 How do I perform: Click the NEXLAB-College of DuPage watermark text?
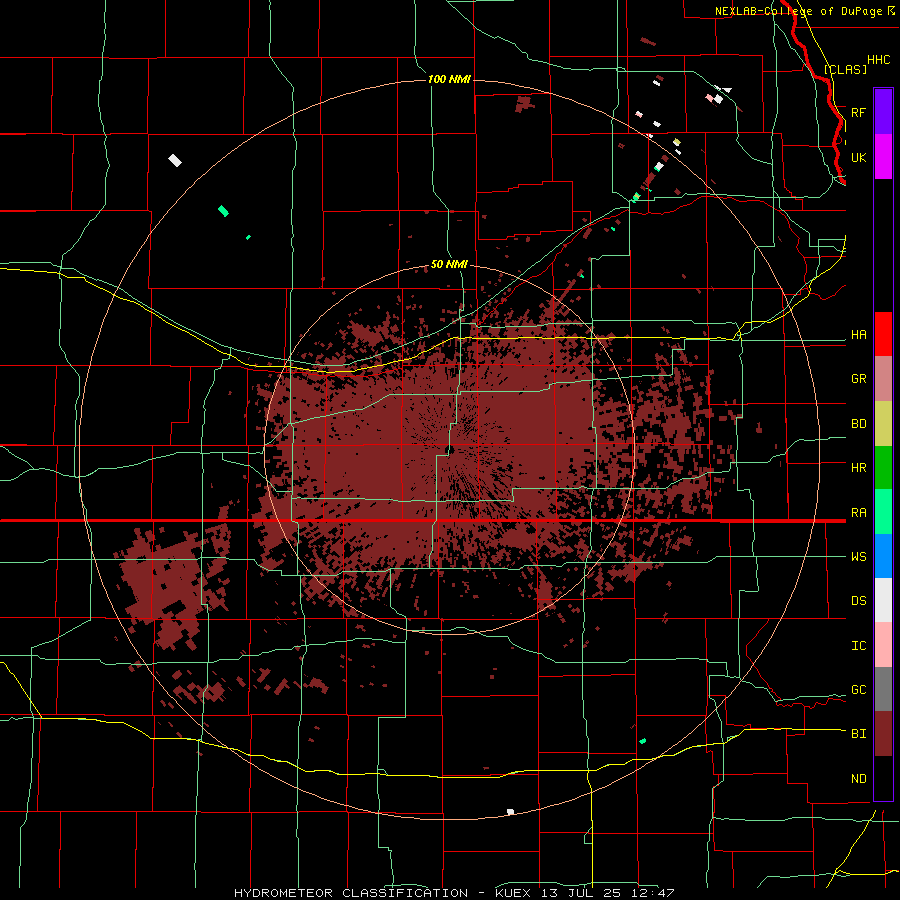(798, 11)
